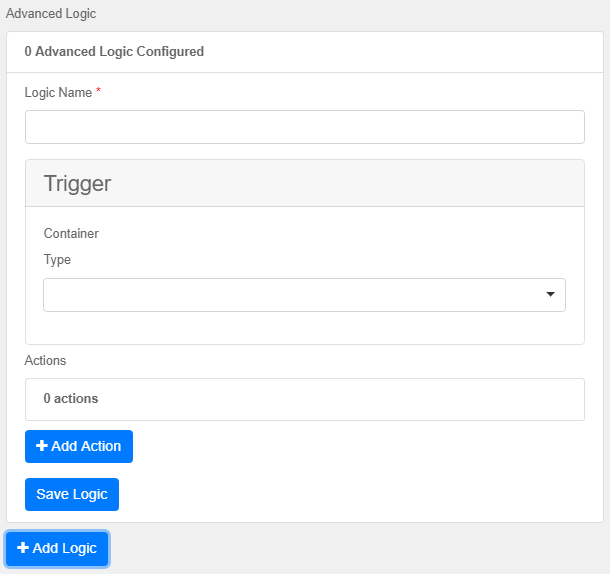
Task: Click the Logic Name label
Action: click(58, 92)
